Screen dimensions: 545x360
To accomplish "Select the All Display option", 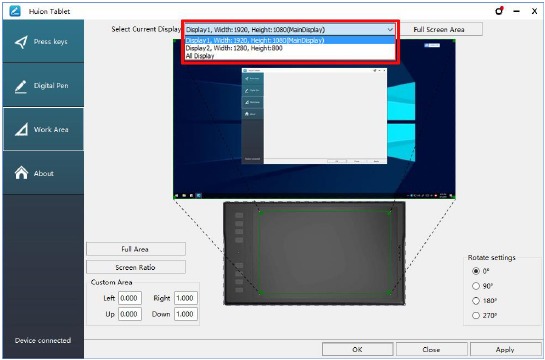I will click(290, 56).
